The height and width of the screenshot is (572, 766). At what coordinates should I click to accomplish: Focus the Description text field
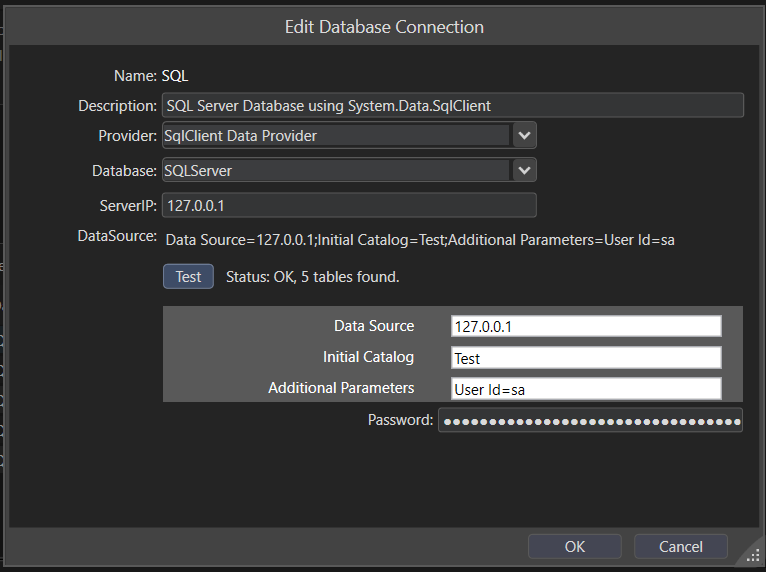(x=453, y=105)
